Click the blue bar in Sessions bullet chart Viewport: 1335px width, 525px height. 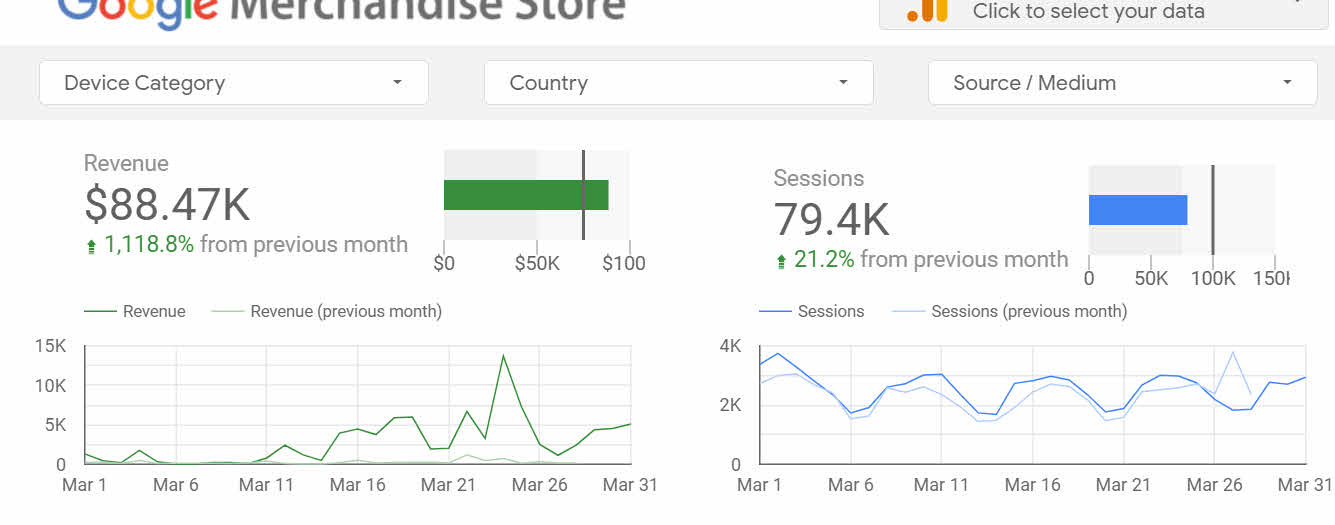tap(1137, 210)
